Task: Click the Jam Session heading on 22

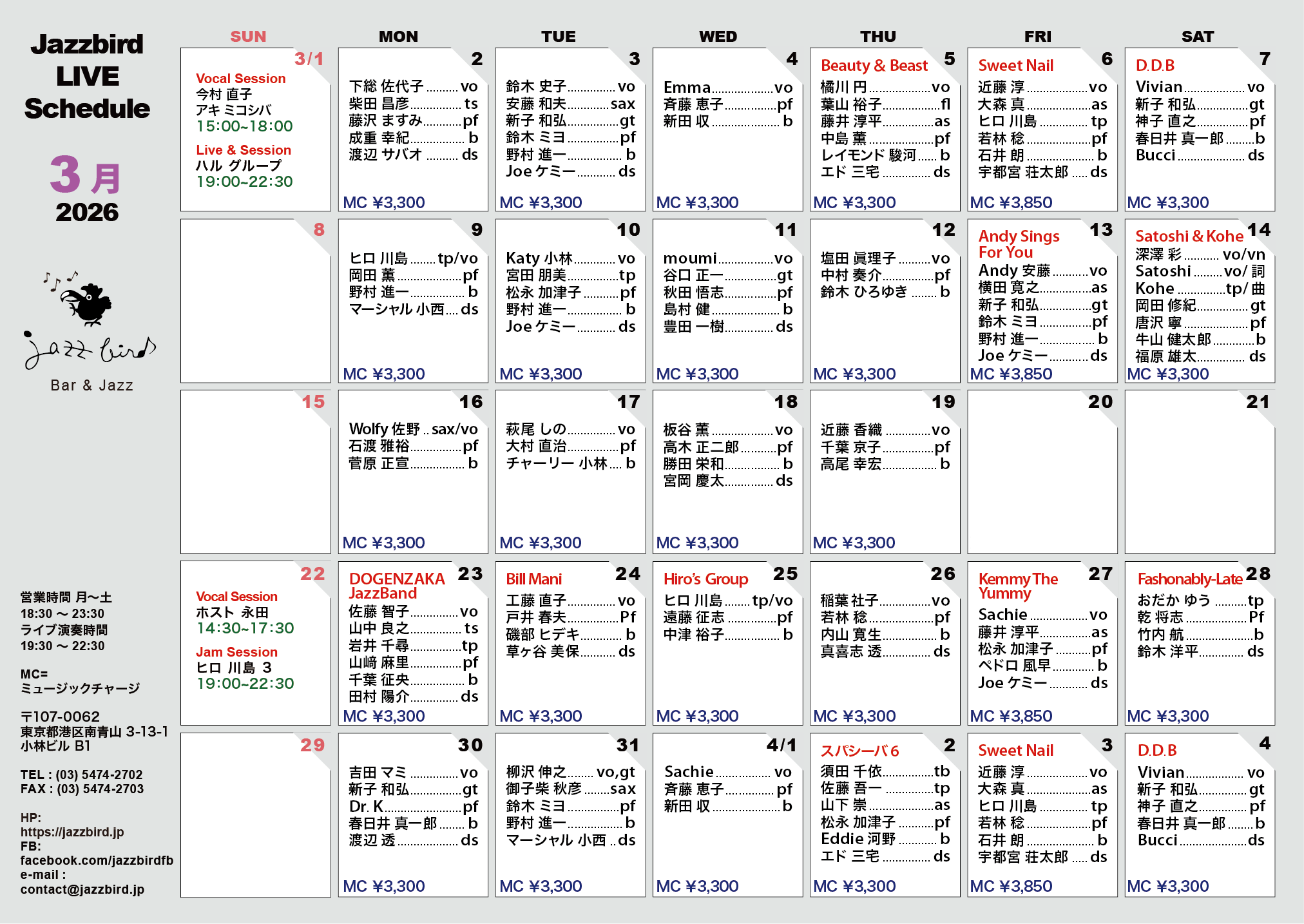Action: tap(236, 652)
